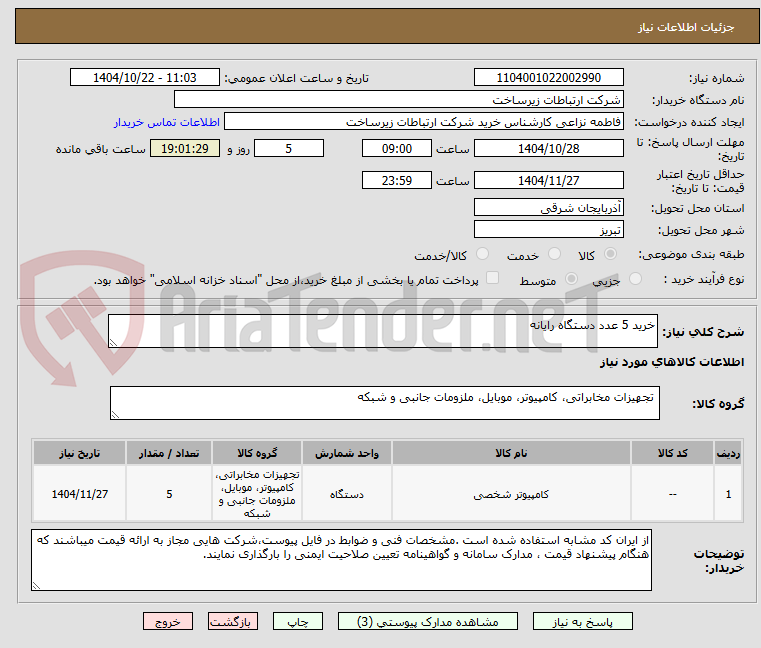Click the توضیحات خریدار text area
The image size is (761, 648).
[x=341, y=560]
